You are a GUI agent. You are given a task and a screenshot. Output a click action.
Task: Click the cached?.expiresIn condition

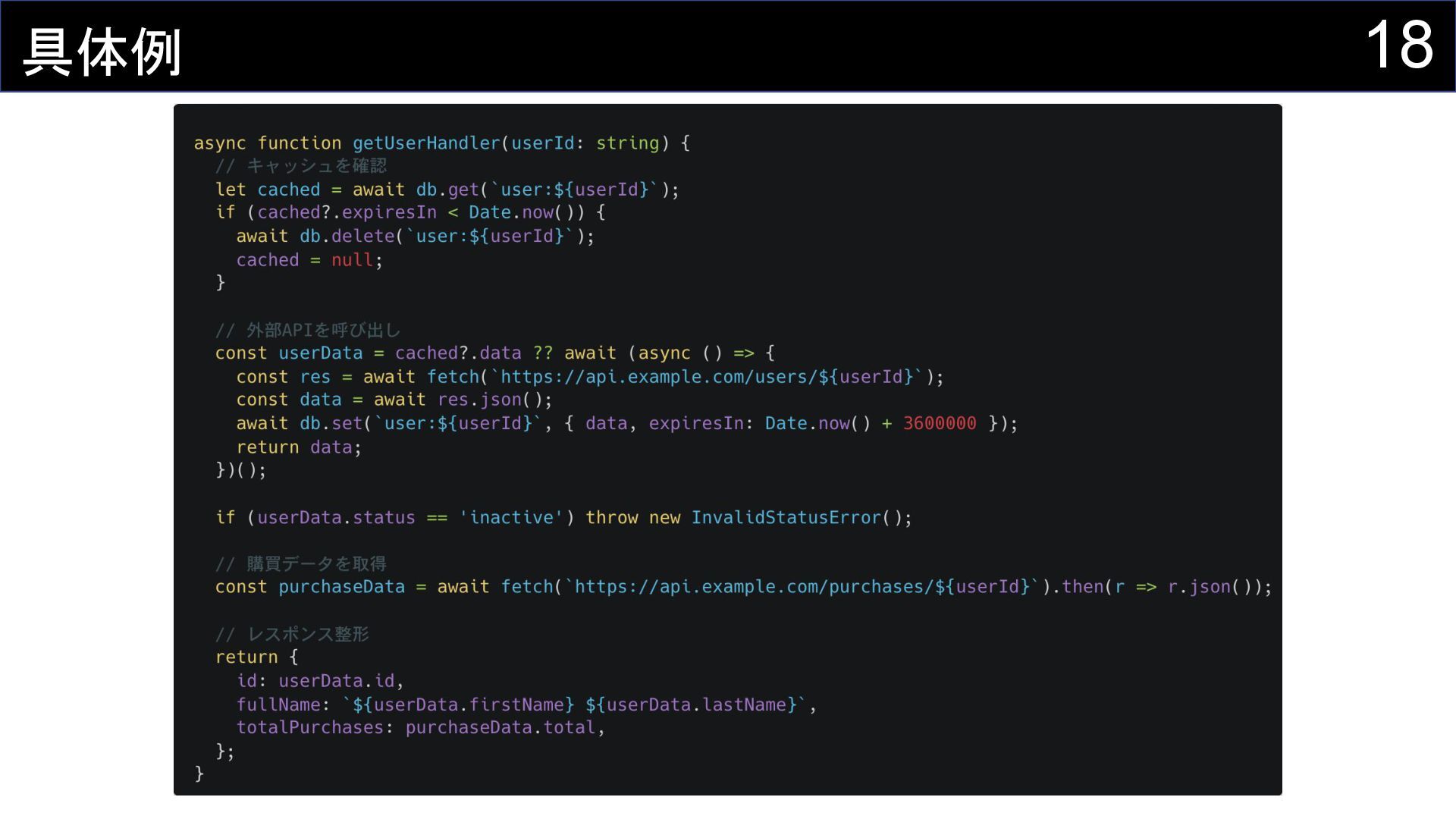[x=347, y=212]
